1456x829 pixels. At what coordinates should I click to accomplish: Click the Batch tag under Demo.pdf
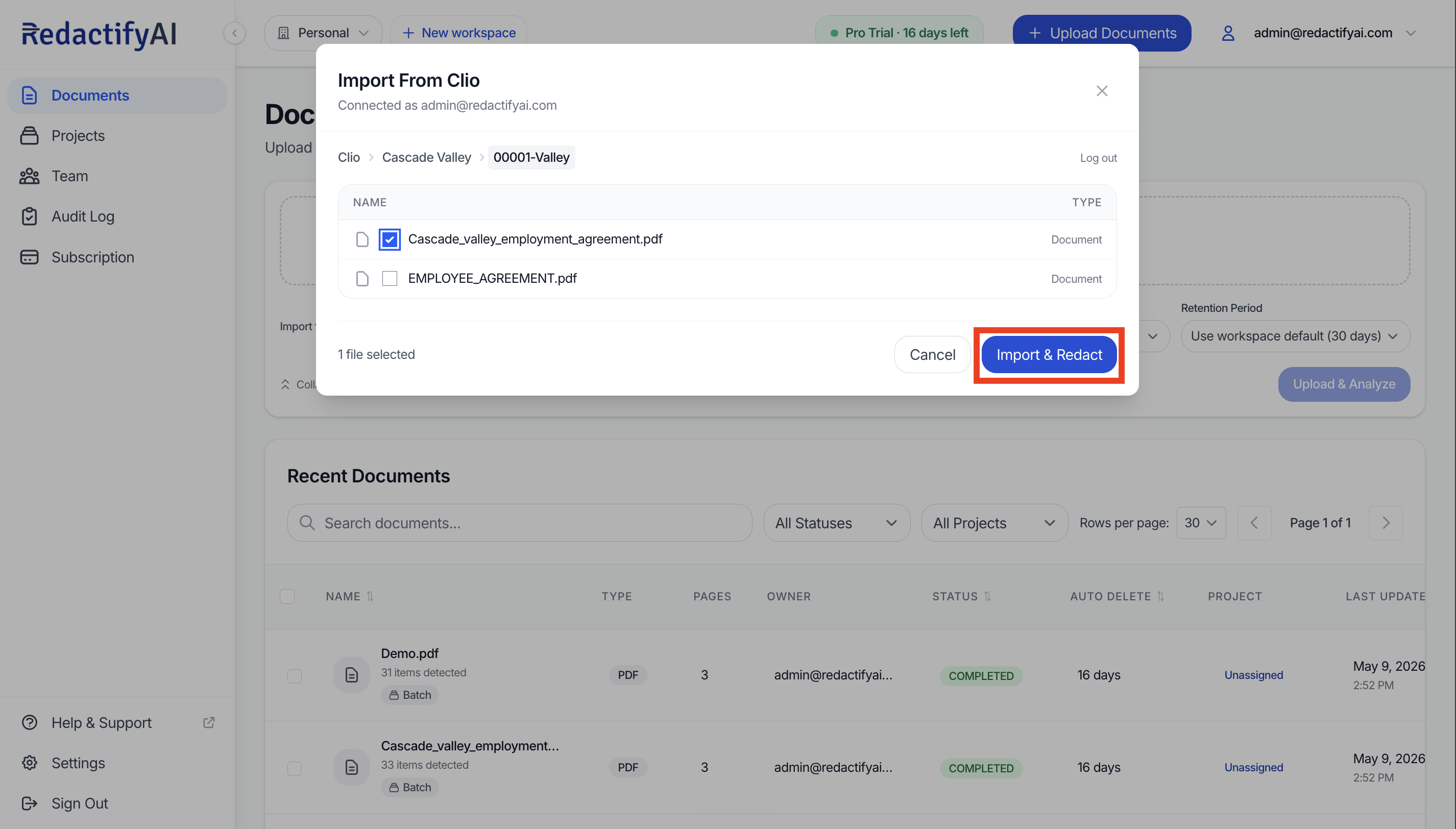(x=409, y=695)
